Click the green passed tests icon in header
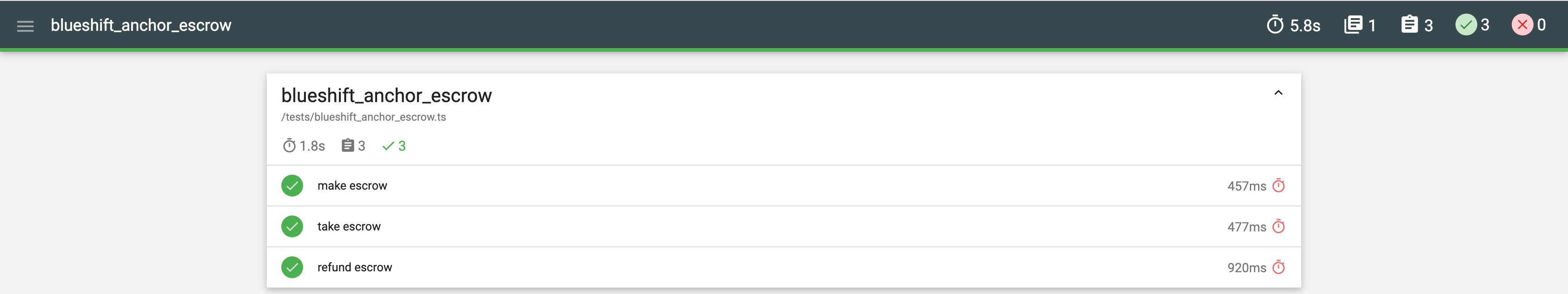The width and height of the screenshot is (1568, 294). pos(1466,25)
